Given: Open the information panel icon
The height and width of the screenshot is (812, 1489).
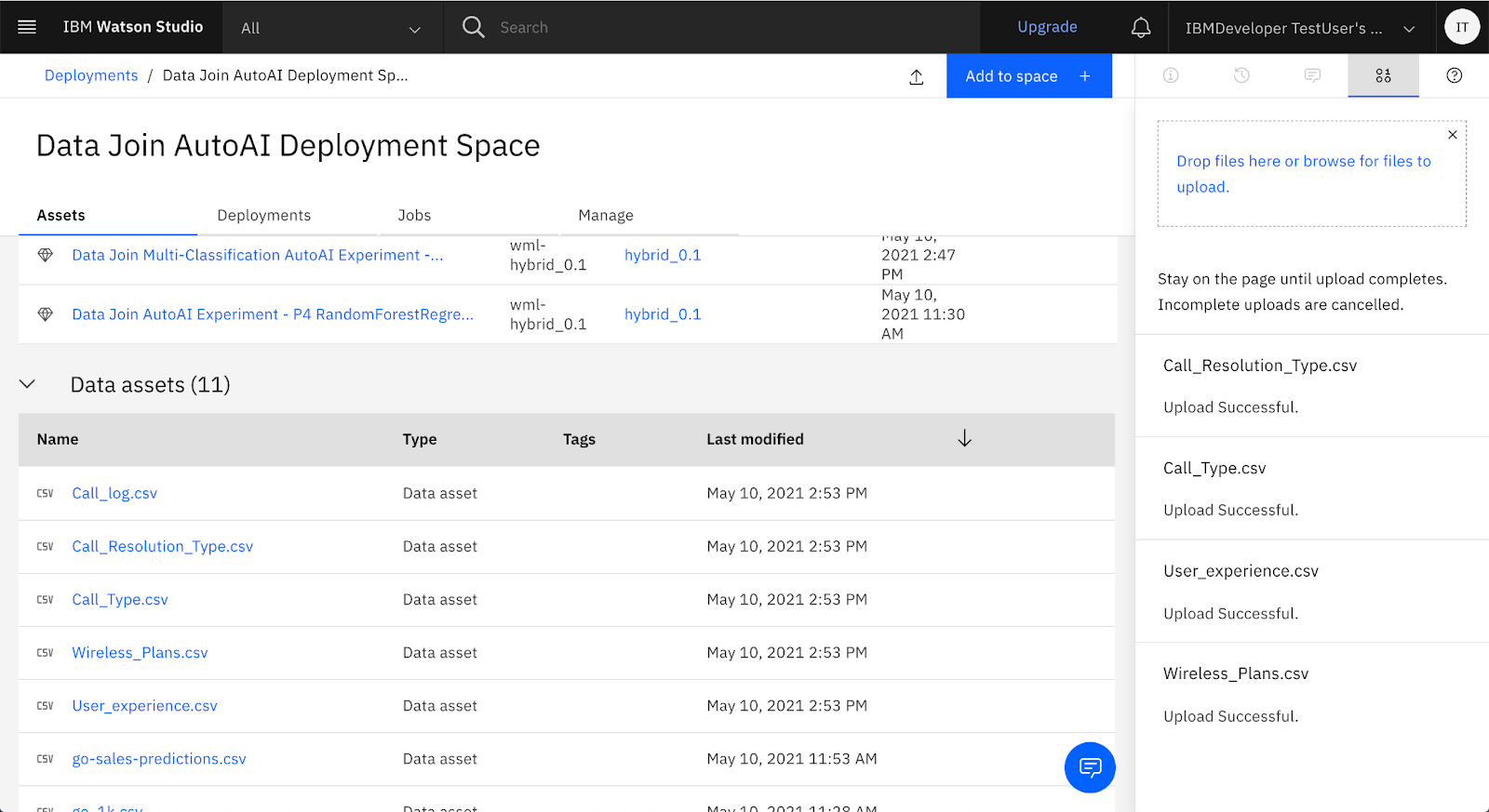Looking at the screenshot, I should click(x=1171, y=75).
